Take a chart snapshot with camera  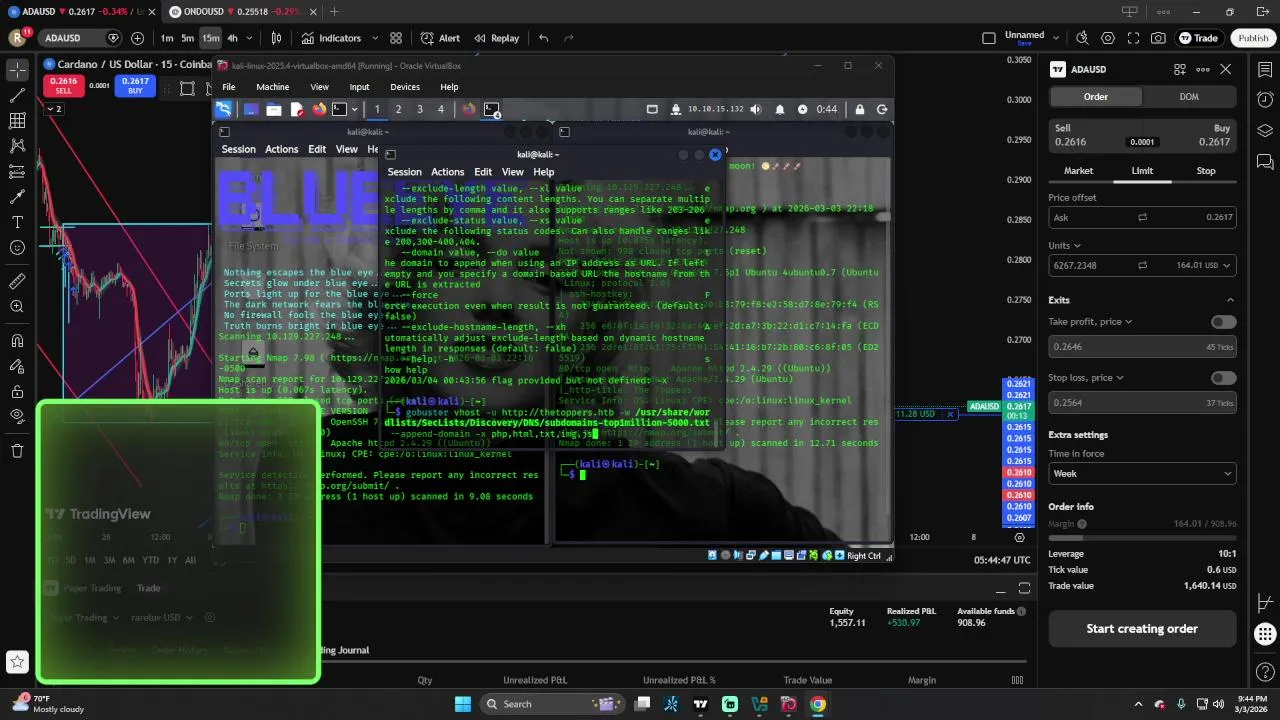pyautogui.click(x=1158, y=38)
